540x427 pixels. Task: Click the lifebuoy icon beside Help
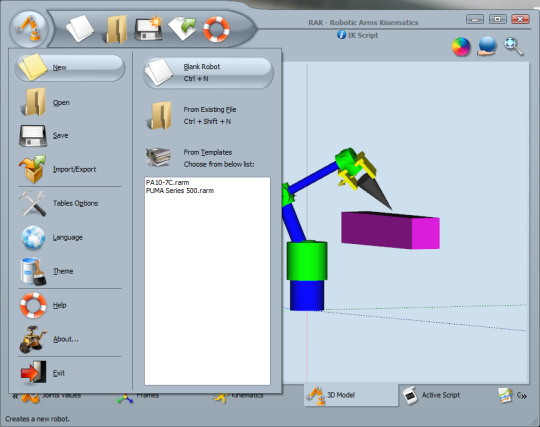point(33,305)
